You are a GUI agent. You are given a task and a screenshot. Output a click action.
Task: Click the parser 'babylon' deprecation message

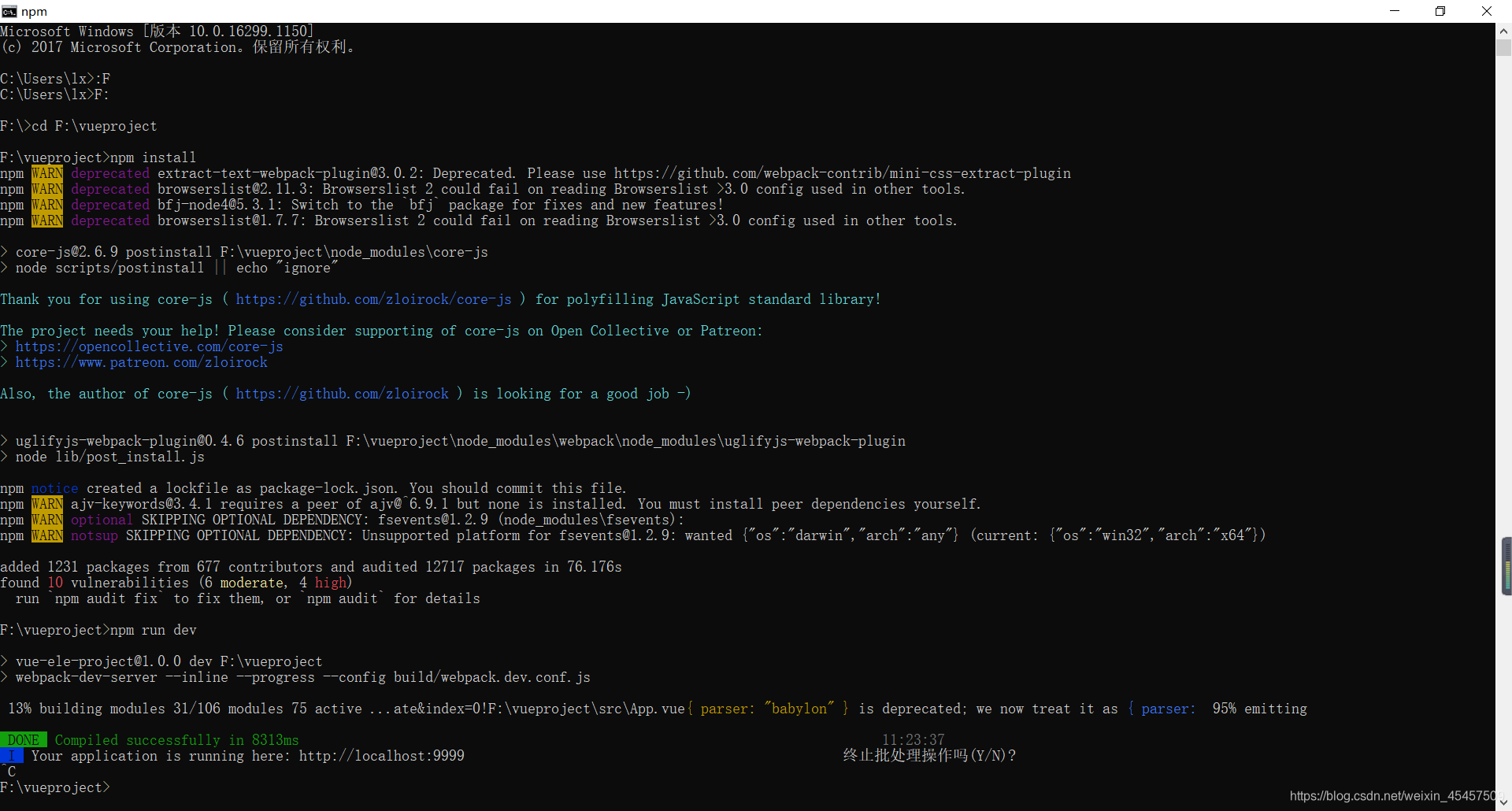941,709
